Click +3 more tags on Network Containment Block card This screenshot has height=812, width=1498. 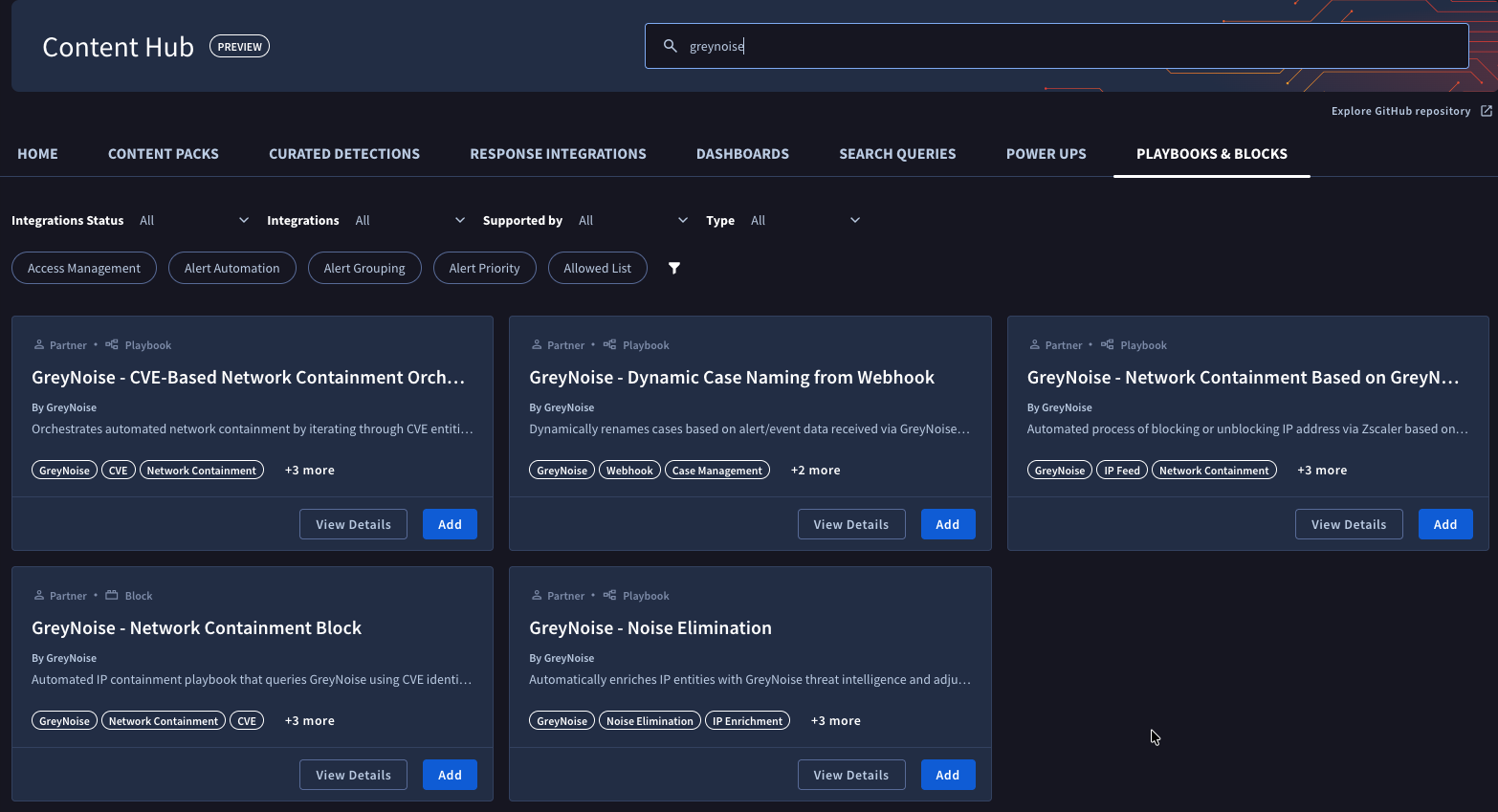[310, 721]
